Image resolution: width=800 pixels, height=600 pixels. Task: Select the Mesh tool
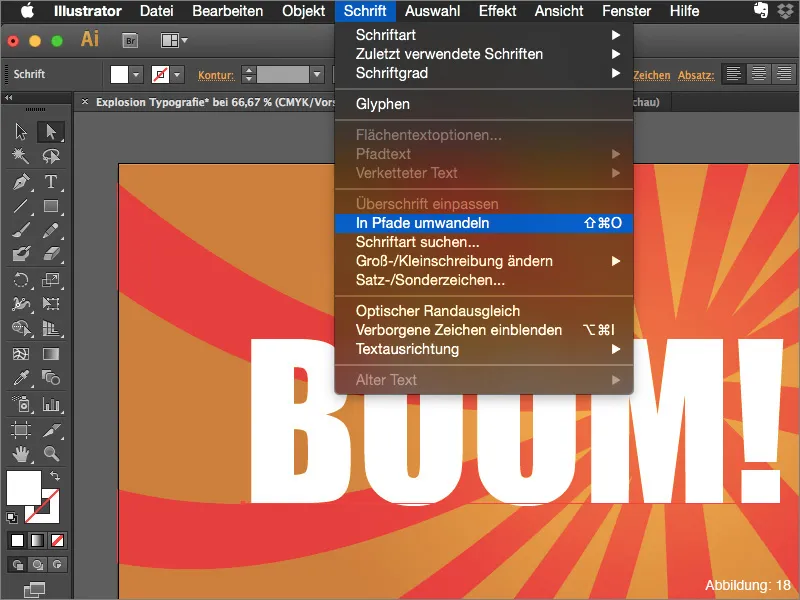[x=21, y=354]
